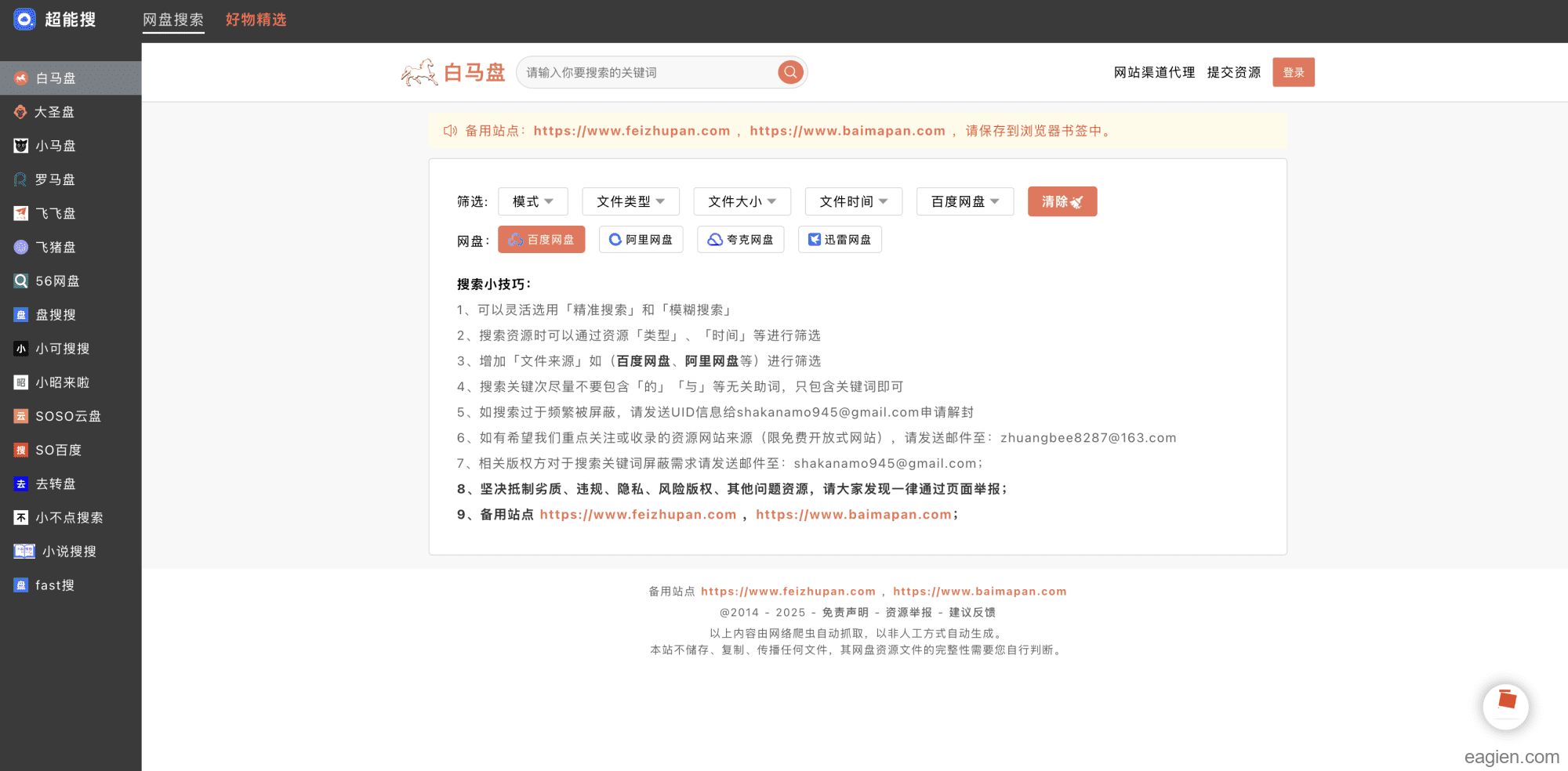Expand the 文件时间 dropdown
Image resolution: width=1568 pixels, height=771 pixels.
pos(853,201)
